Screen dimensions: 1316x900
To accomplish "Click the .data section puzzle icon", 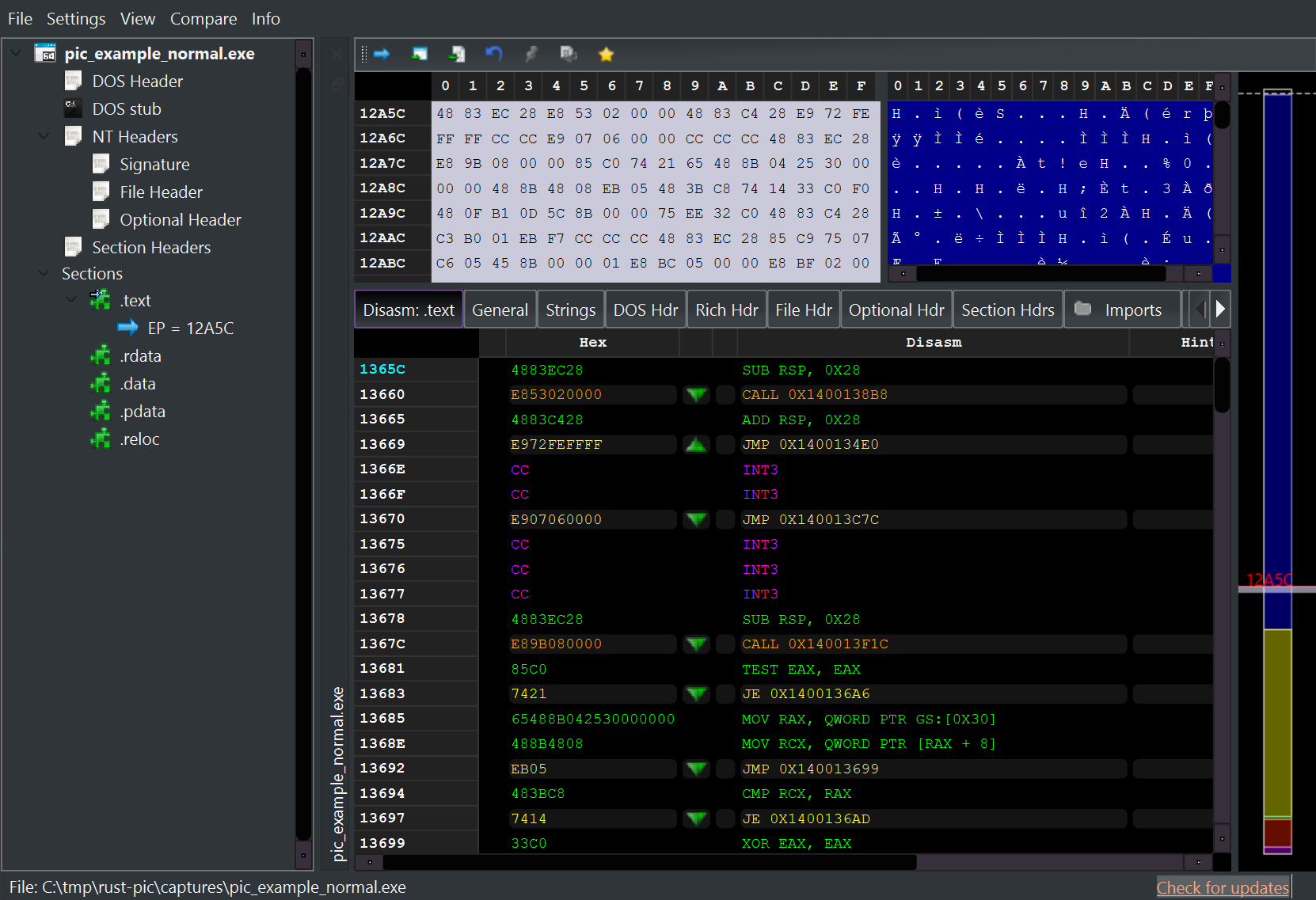I will (101, 383).
